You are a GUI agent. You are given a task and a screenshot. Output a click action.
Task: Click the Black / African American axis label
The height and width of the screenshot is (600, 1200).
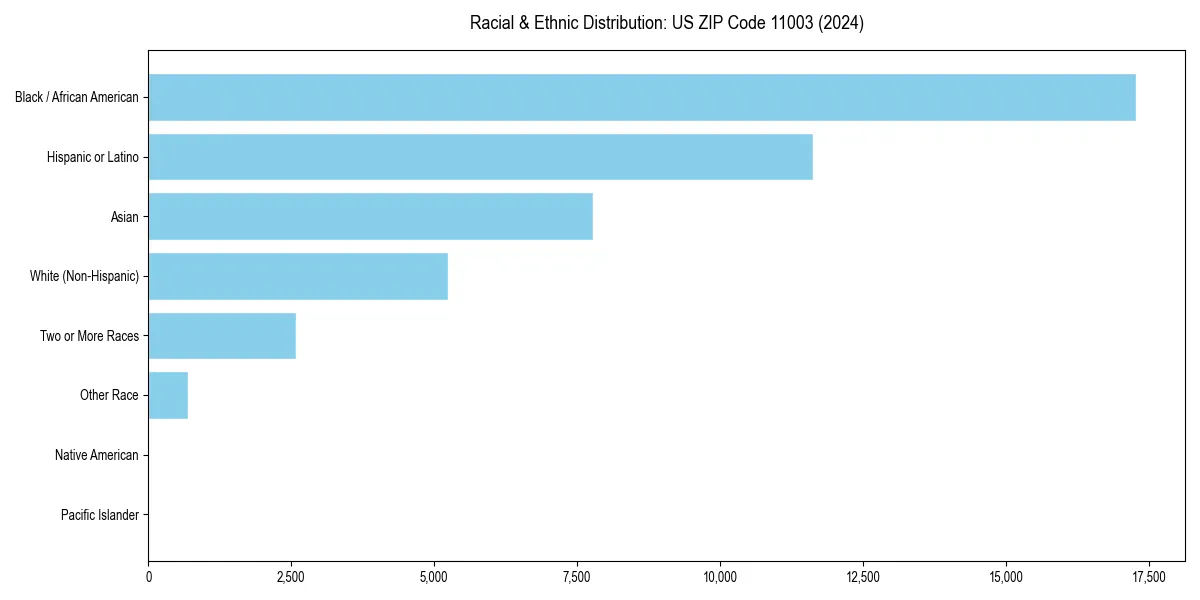[x=77, y=97]
